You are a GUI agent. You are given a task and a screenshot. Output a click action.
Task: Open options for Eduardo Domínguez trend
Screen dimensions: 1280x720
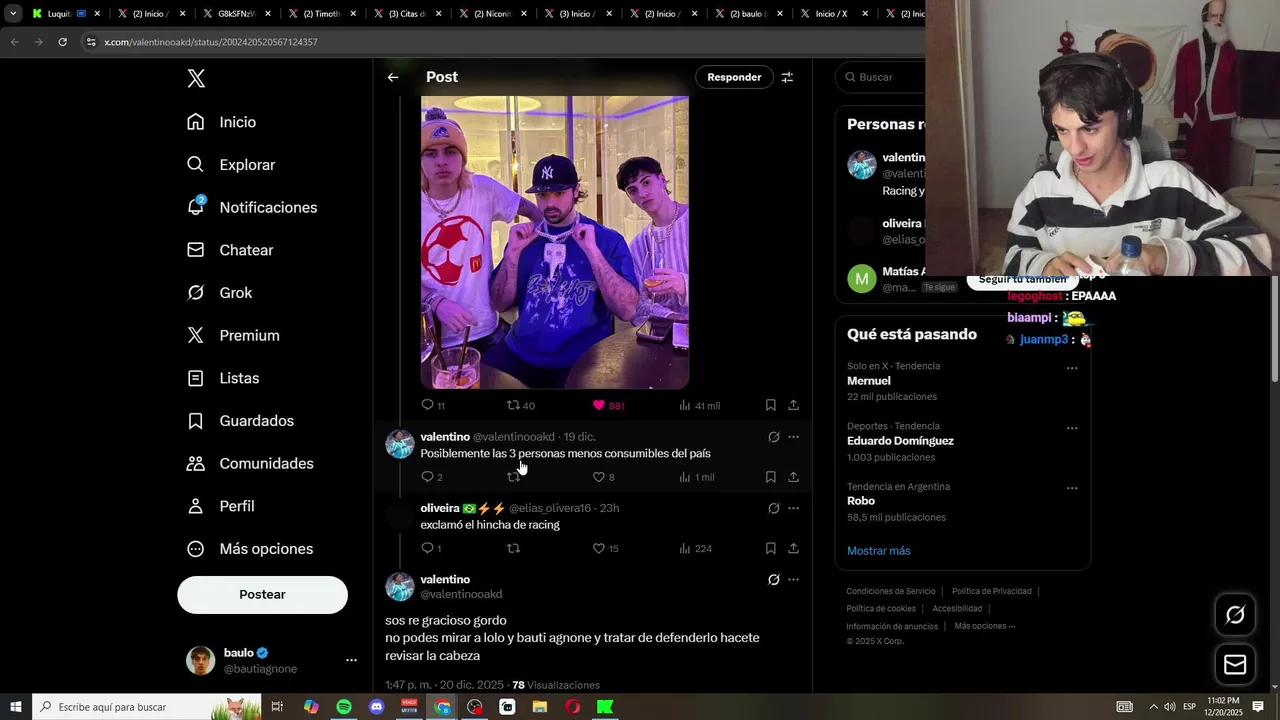[1072, 428]
